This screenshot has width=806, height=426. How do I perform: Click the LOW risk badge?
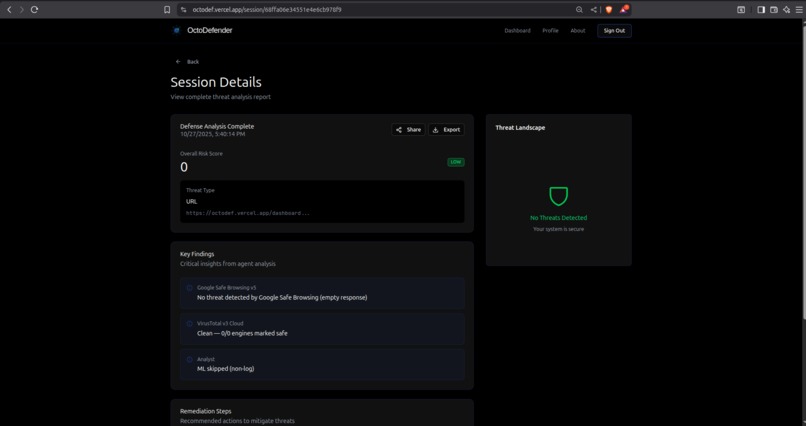(x=456, y=162)
